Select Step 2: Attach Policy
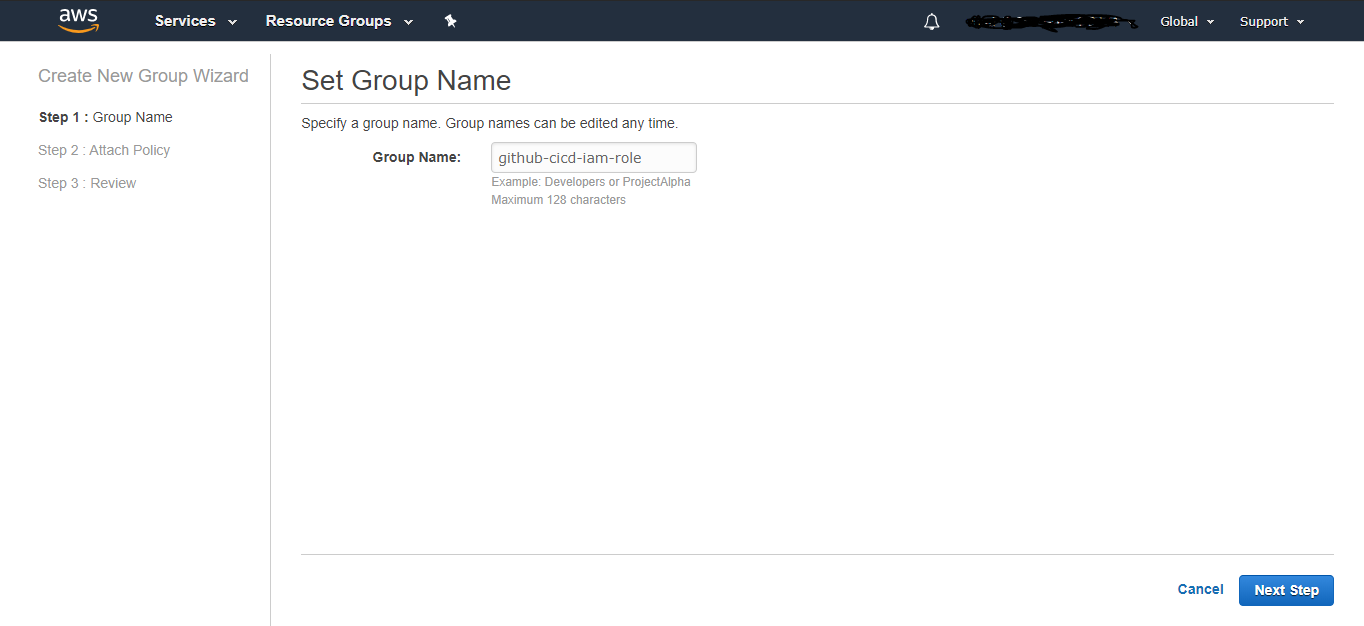Screen dimensions: 1364x626 104,149
